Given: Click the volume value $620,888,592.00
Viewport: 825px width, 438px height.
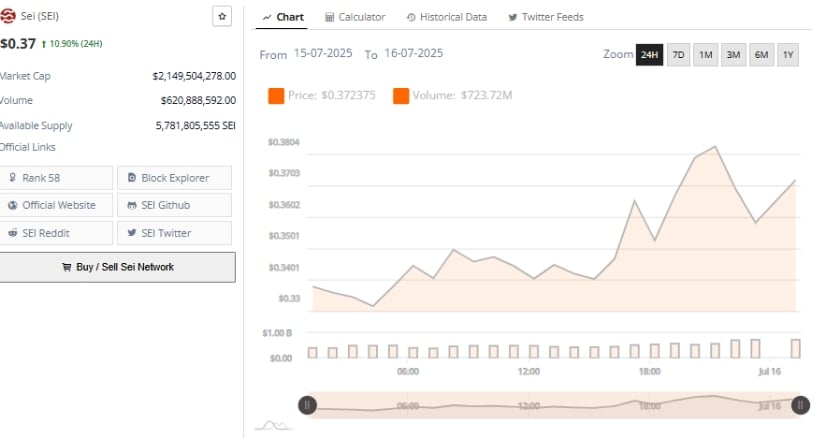Looking at the screenshot, I should click(x=198, y=101).
